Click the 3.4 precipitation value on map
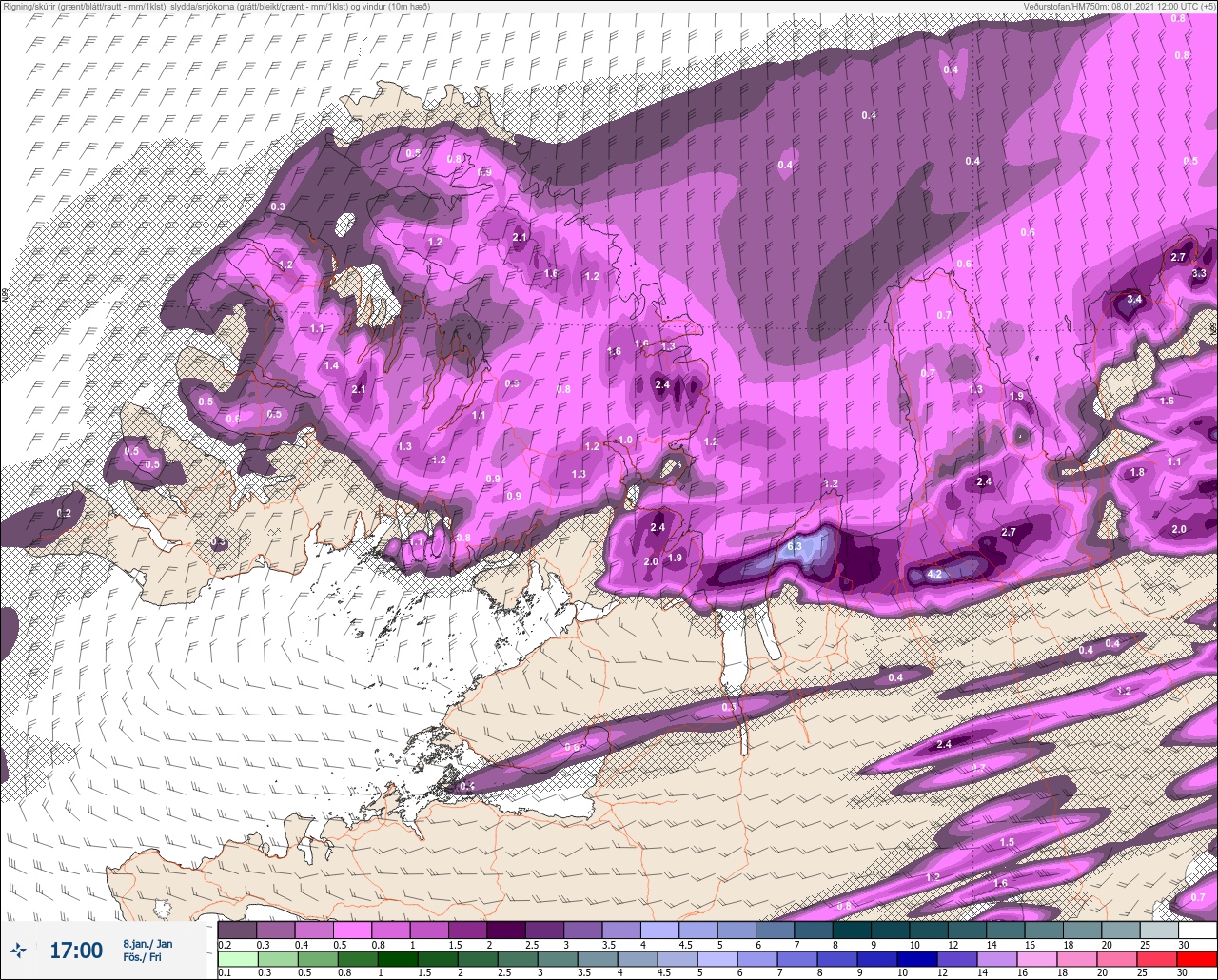 coord(1133,299)
